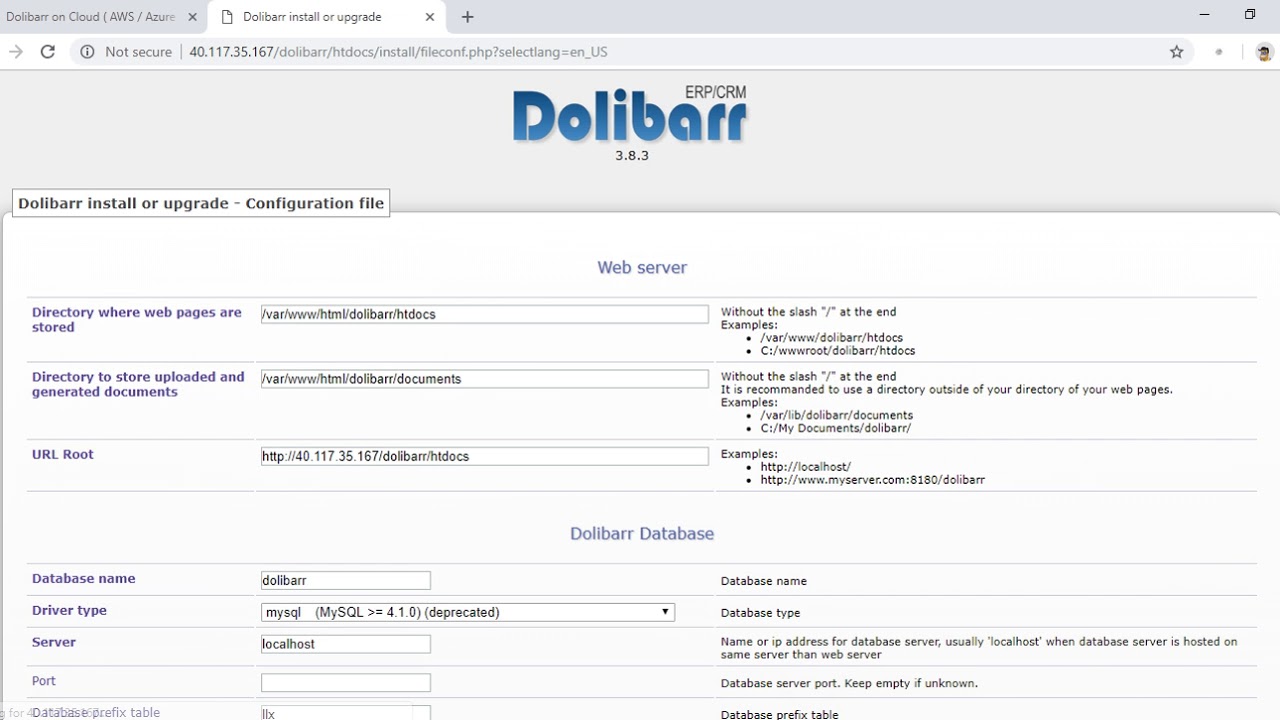Close the Dolibarr on Cloud tab
This screenshot has height=720, width=1280.
pyautogui.click(x=192, y=17)
